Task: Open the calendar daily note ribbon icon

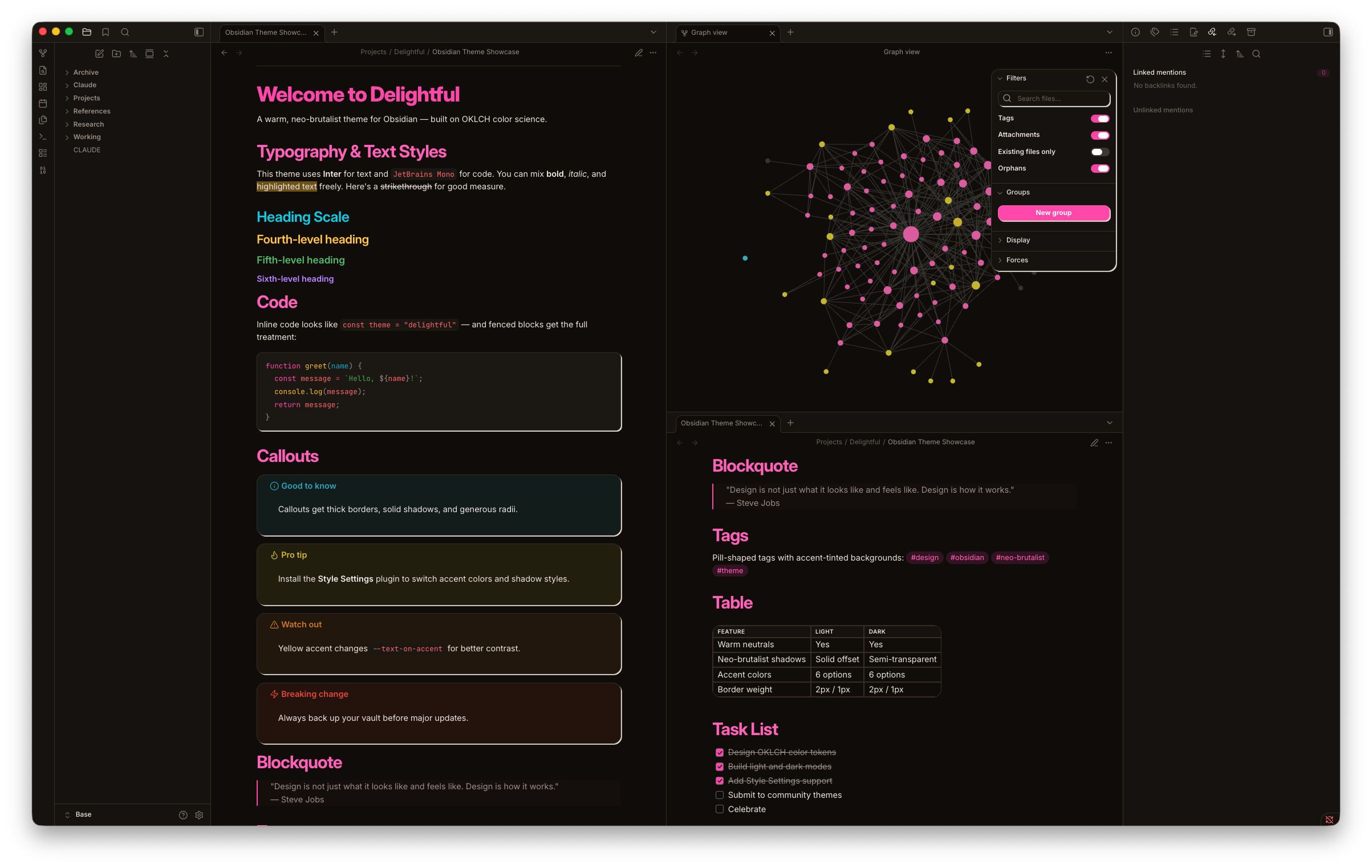Action: pos(43,103)
